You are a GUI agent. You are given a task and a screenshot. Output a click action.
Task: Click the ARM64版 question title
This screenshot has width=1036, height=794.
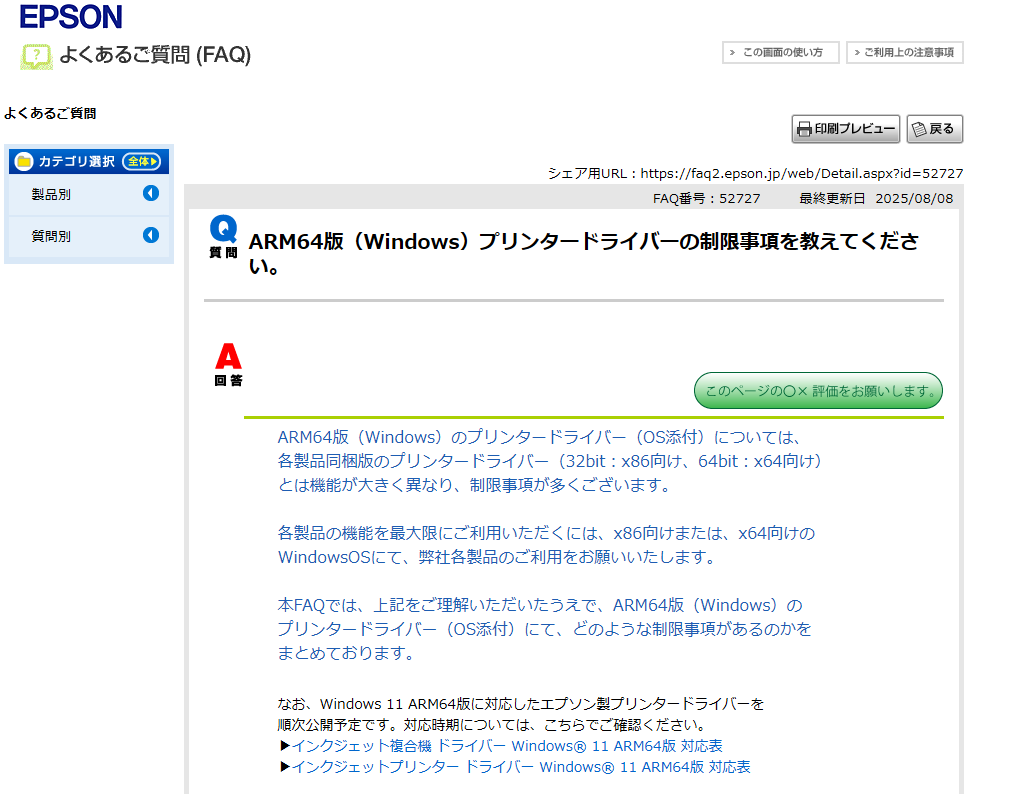(x=583, y=253)
